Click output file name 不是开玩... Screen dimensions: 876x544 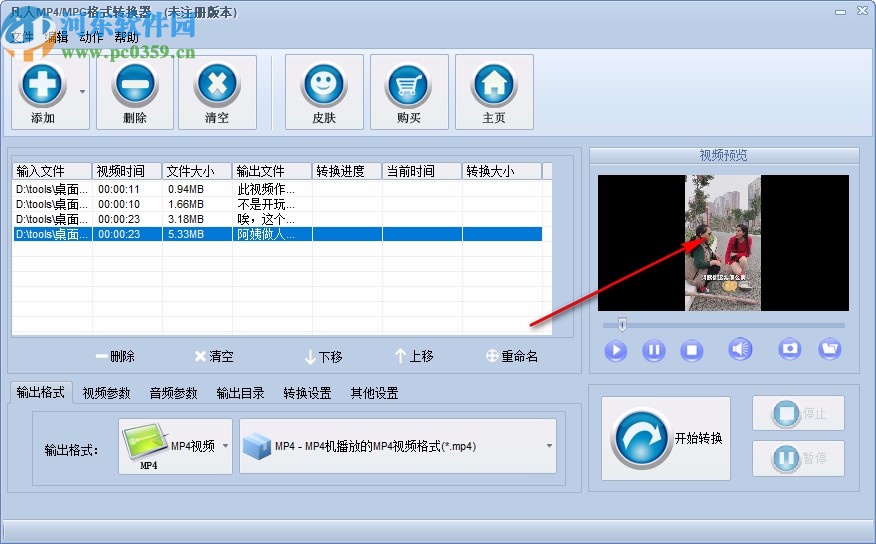(266, 204)
